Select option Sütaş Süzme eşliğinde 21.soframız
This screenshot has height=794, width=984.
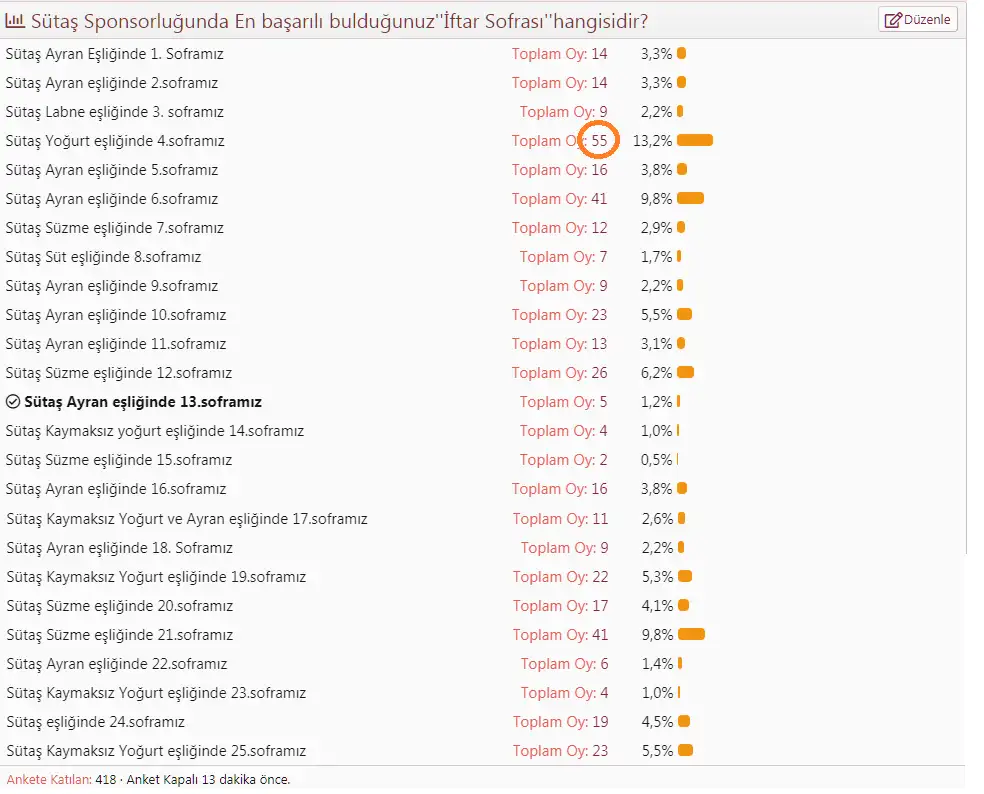click(119, 635)
